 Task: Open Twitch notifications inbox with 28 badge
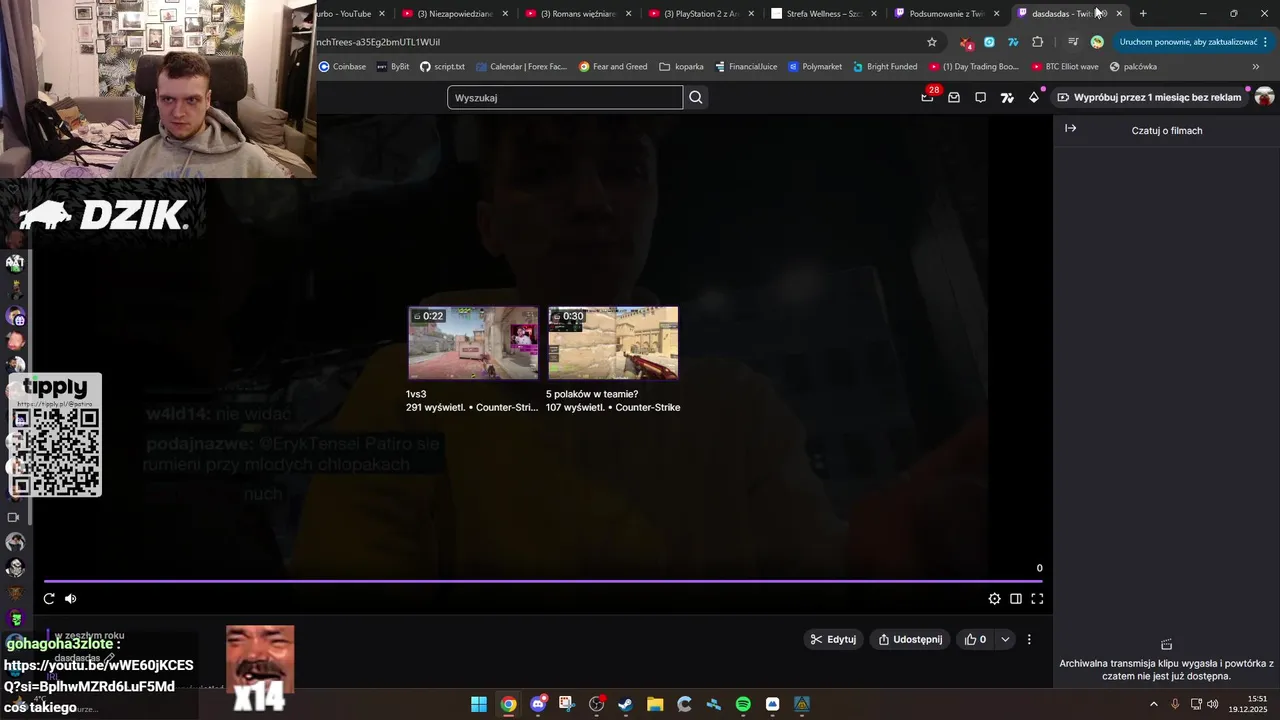[927, 97]
